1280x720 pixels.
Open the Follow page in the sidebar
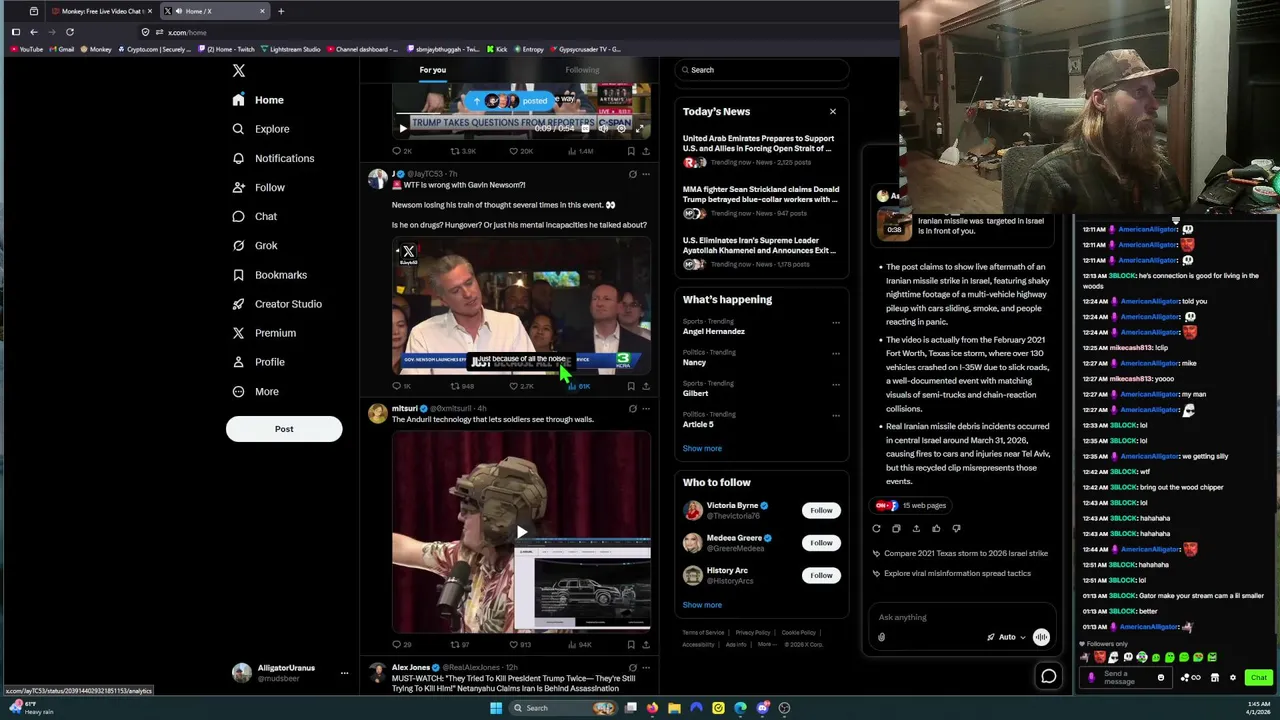point(258,187)
